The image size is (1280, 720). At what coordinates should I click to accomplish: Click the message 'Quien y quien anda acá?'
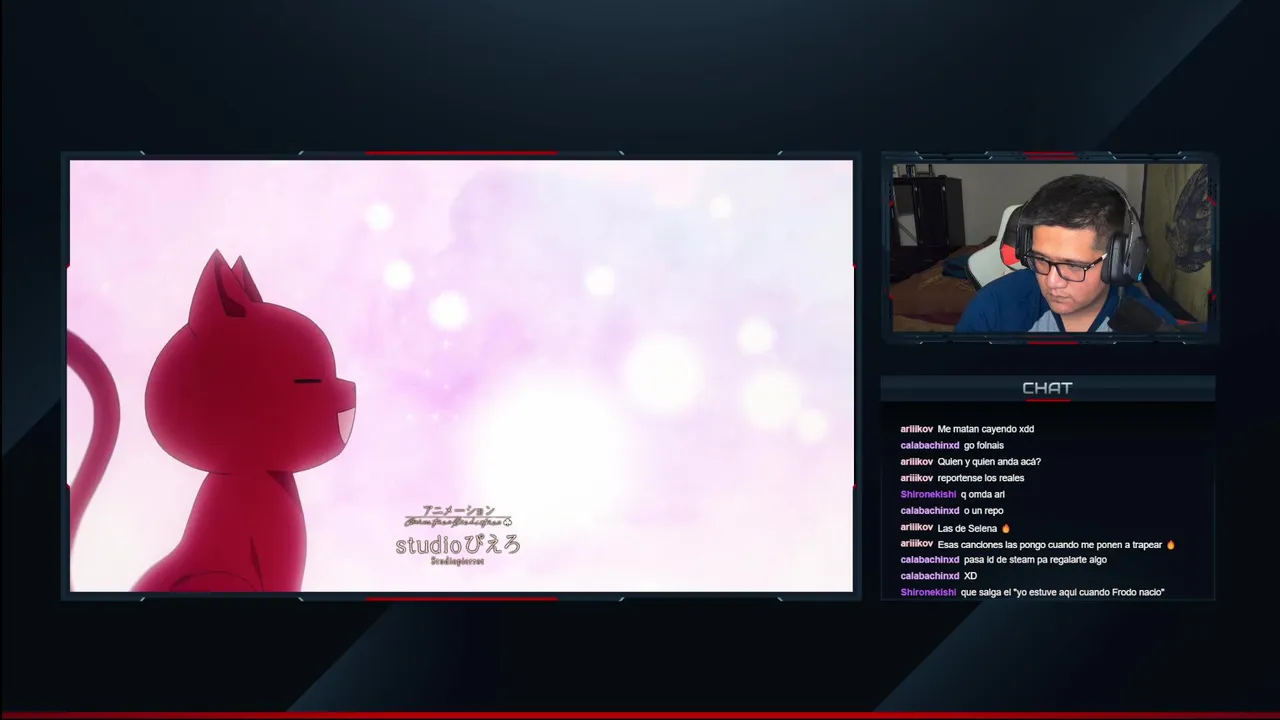coord(989,462)
